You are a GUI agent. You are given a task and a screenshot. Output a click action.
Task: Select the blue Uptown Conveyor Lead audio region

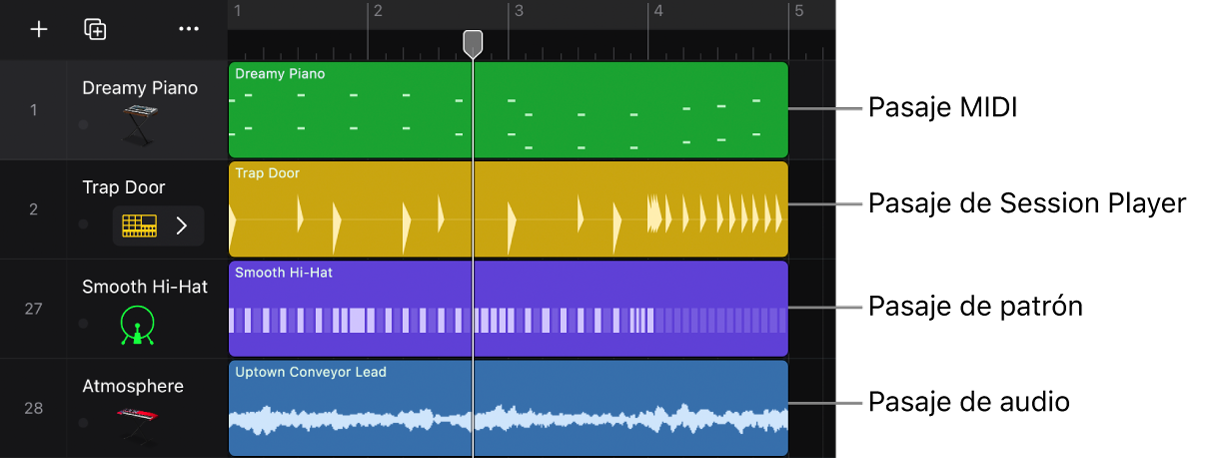pos(508,408)
